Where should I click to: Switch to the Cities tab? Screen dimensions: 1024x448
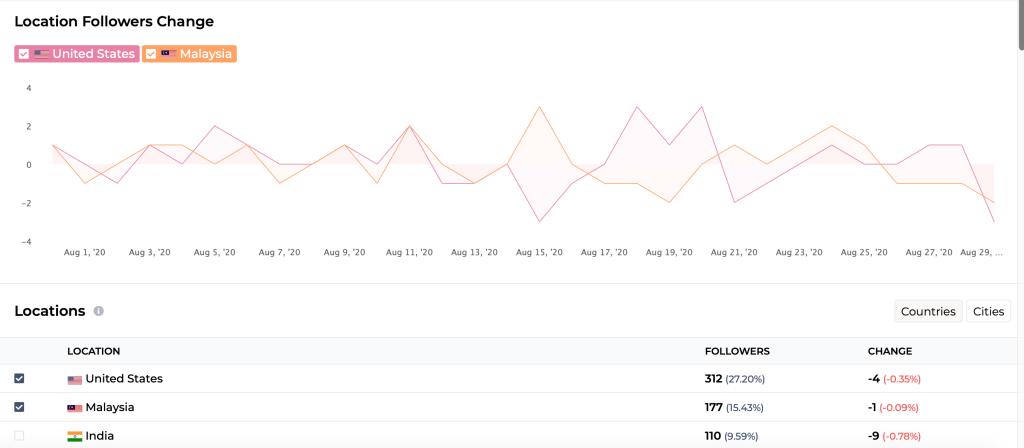point(988,311)
